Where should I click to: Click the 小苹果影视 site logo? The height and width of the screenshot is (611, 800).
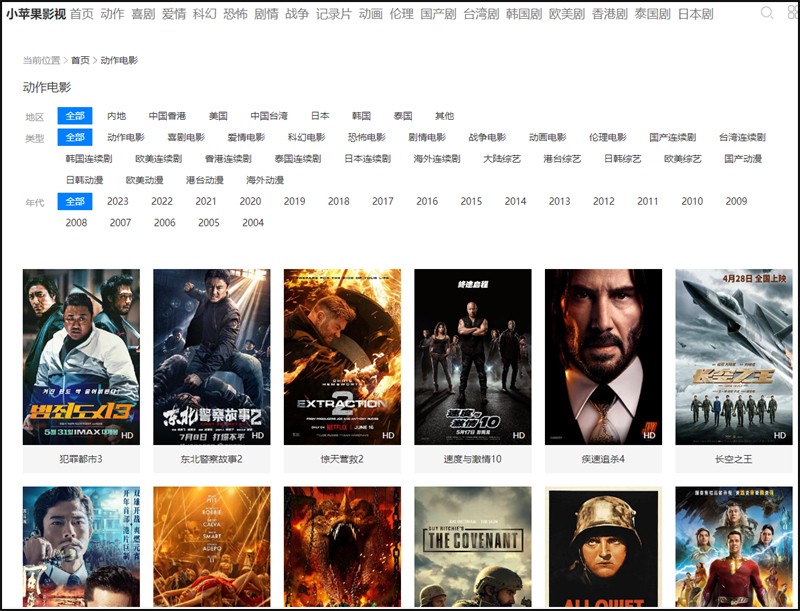pyautogui.click(x=35, y=14)
